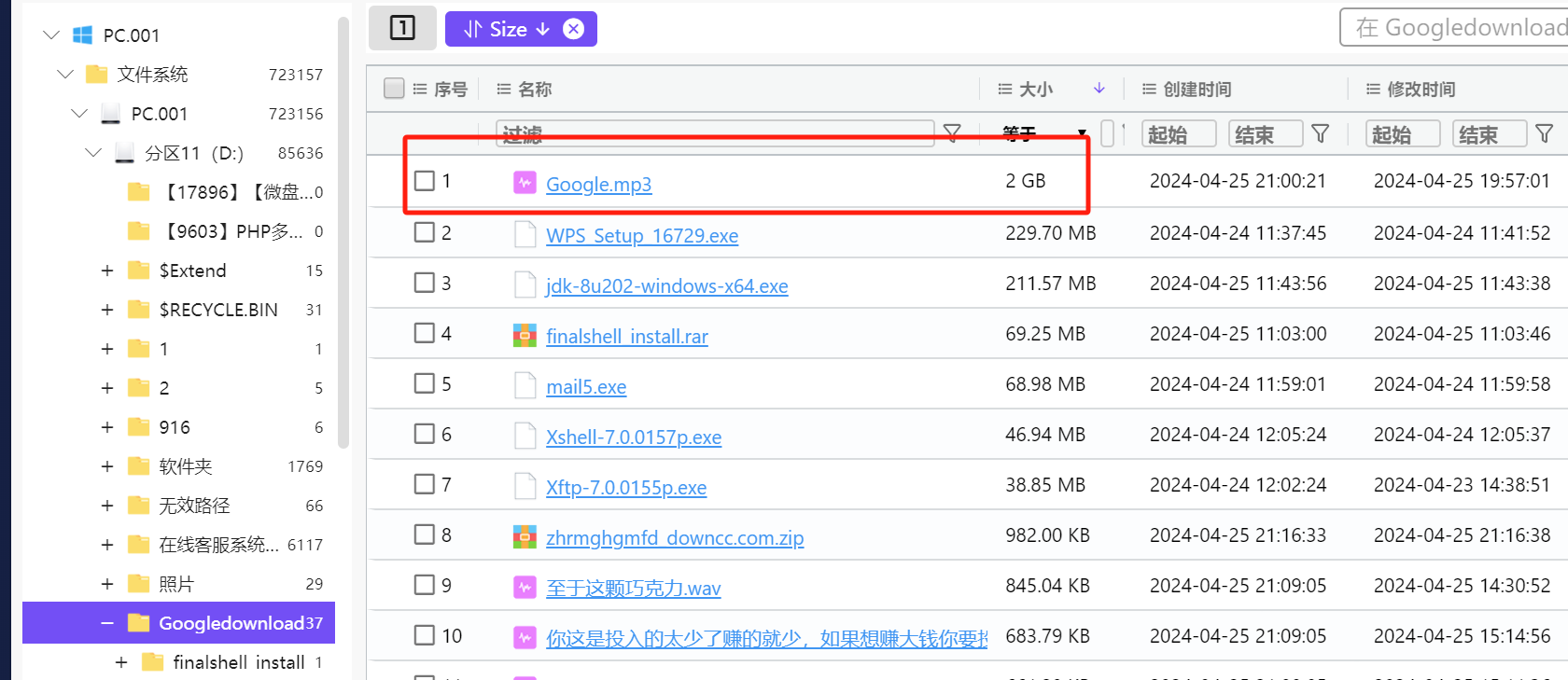Open the Google.mp3 file link
Image resolution: width=1568 pixels, height=680 pixels.
(598, 185)
